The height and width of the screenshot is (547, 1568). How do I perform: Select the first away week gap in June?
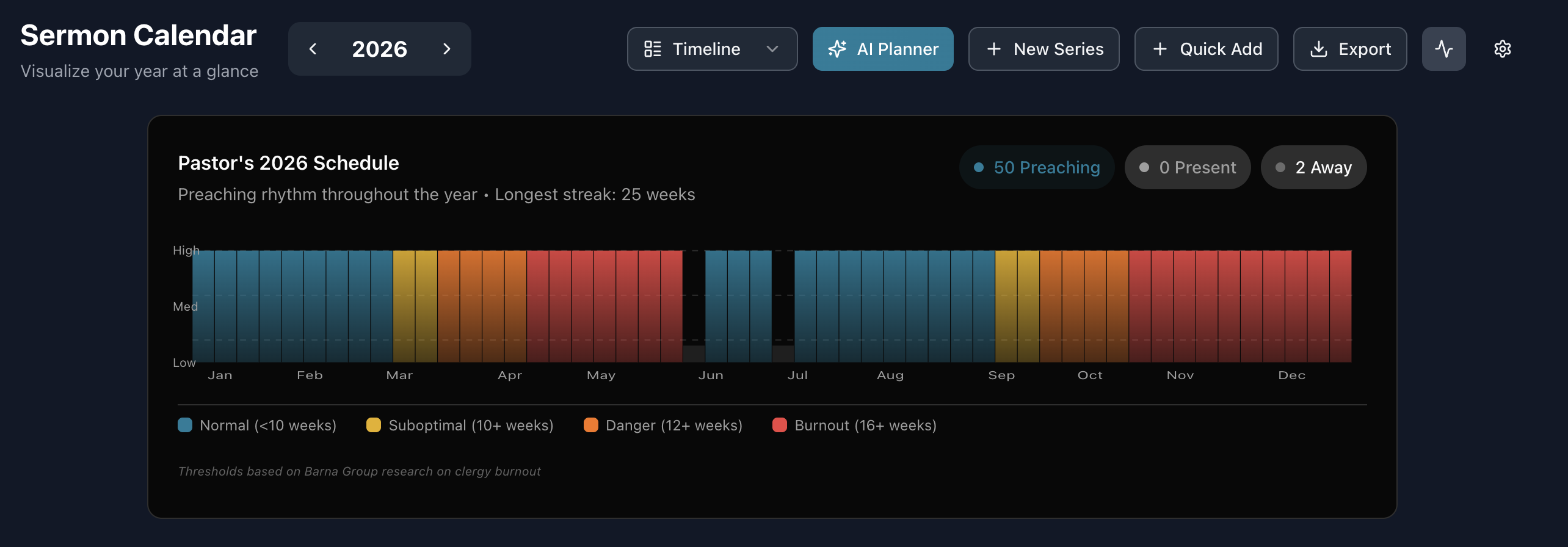click(694, 306)
